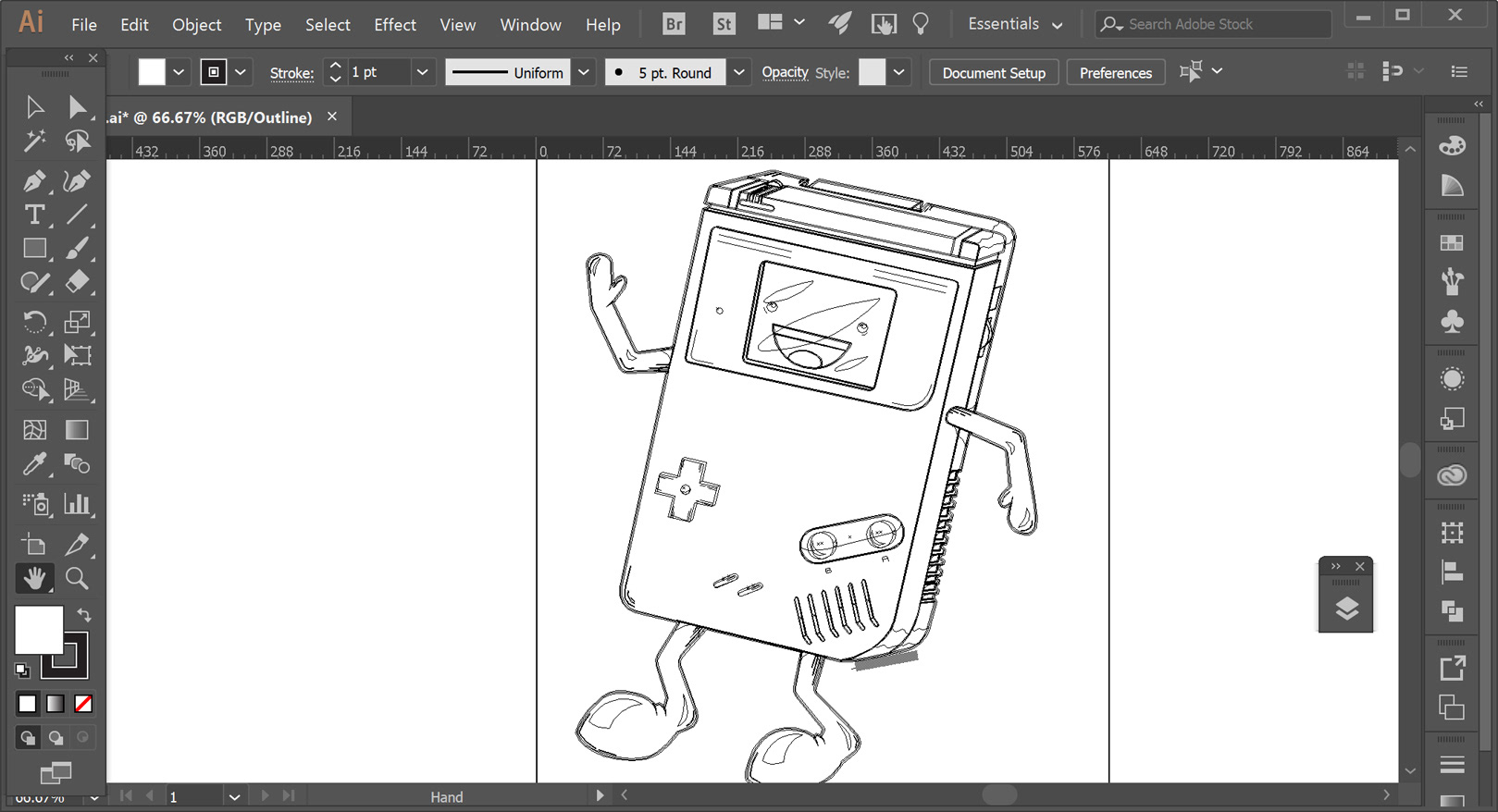Select the Artboard tool
The width and height of the screenshot is (1498, 812).
(x=35, y=545)
